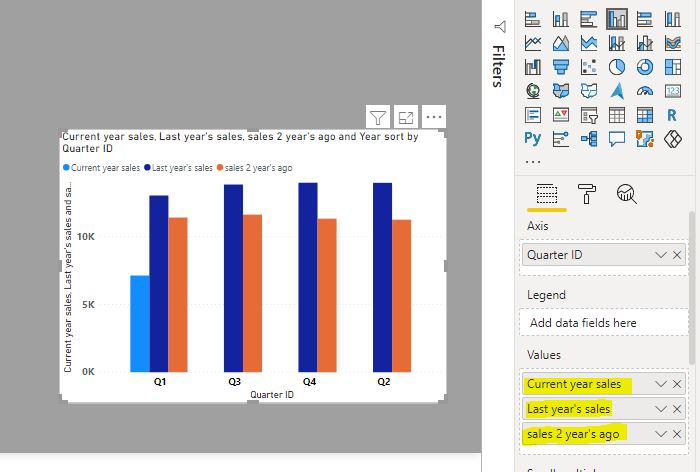
Task: Select the Decomposition tree visual
Action: pos(589,139)
